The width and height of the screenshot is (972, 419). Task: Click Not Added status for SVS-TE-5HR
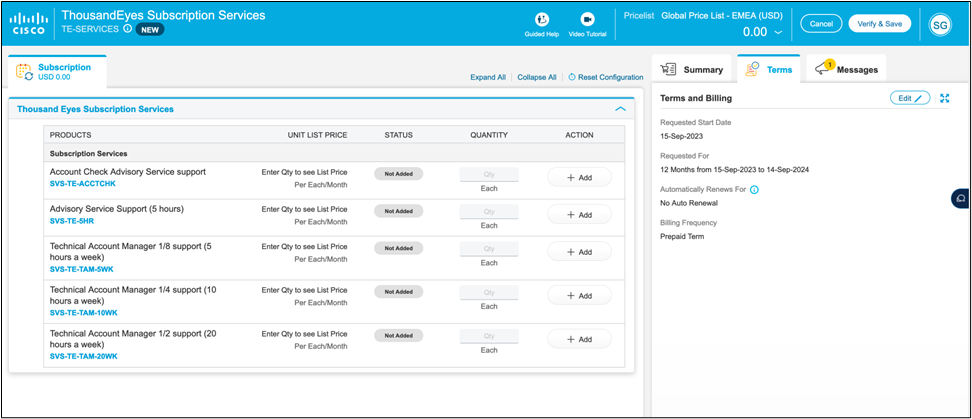399,211
